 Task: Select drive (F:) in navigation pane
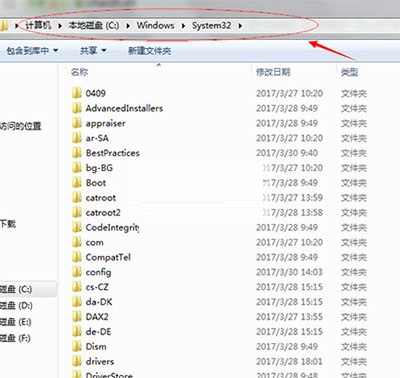(x=15, y=338)
